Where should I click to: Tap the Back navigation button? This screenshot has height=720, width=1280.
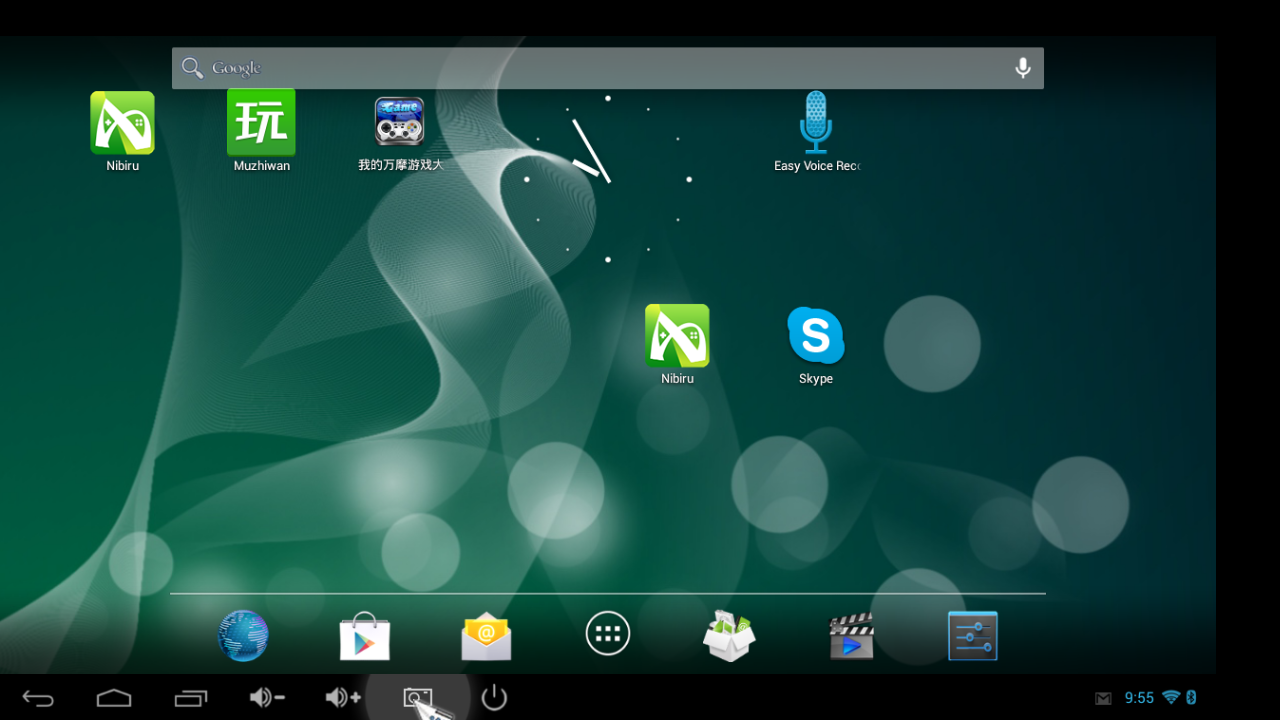click(x=38, y=698)
